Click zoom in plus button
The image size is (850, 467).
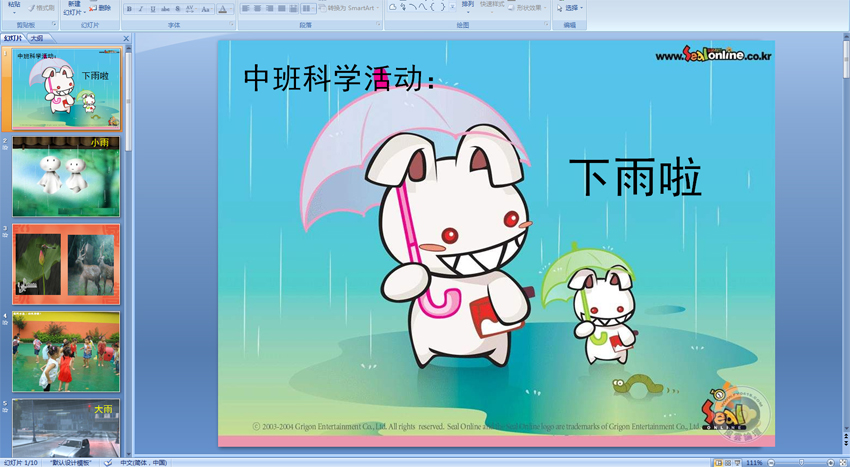click(x=830, y=463)
